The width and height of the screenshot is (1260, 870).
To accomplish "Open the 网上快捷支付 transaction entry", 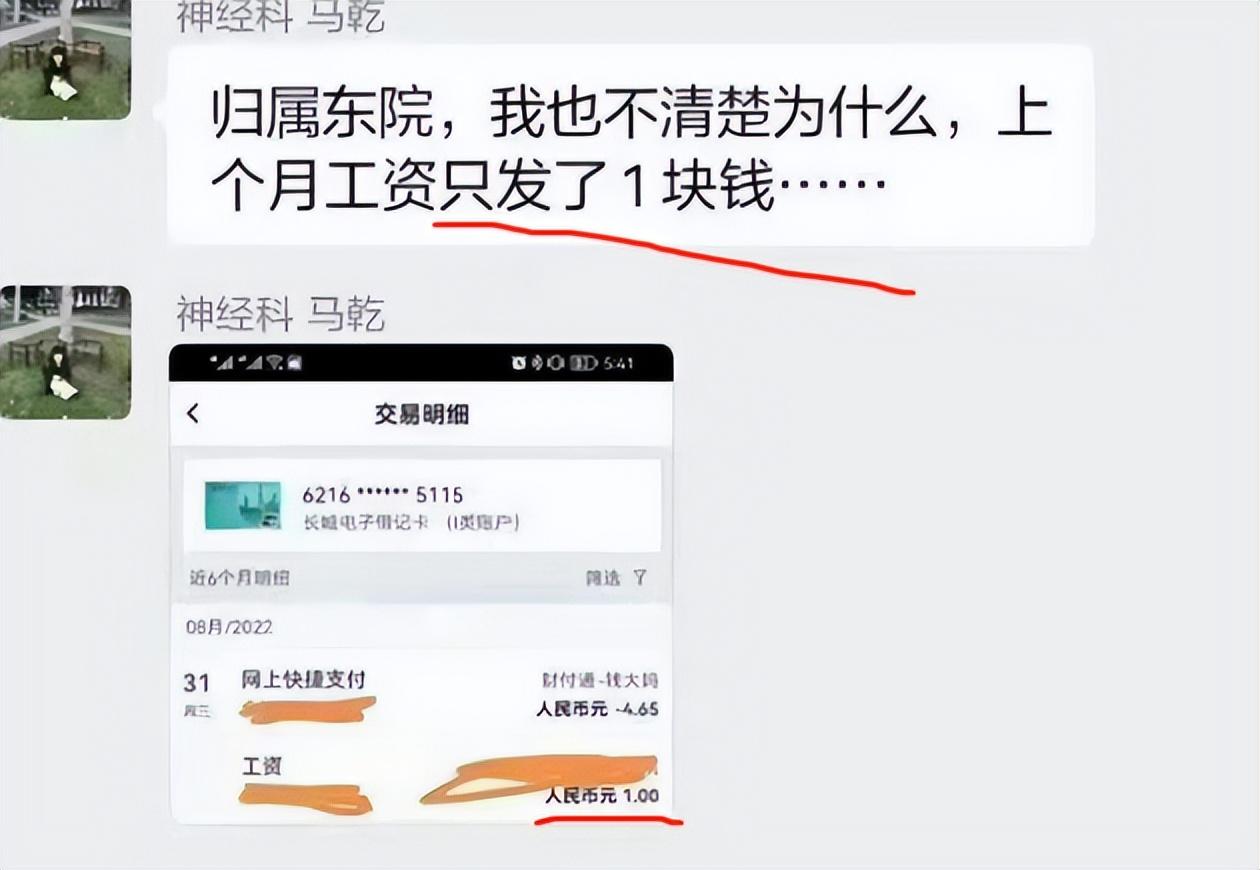I will (421, 696).
